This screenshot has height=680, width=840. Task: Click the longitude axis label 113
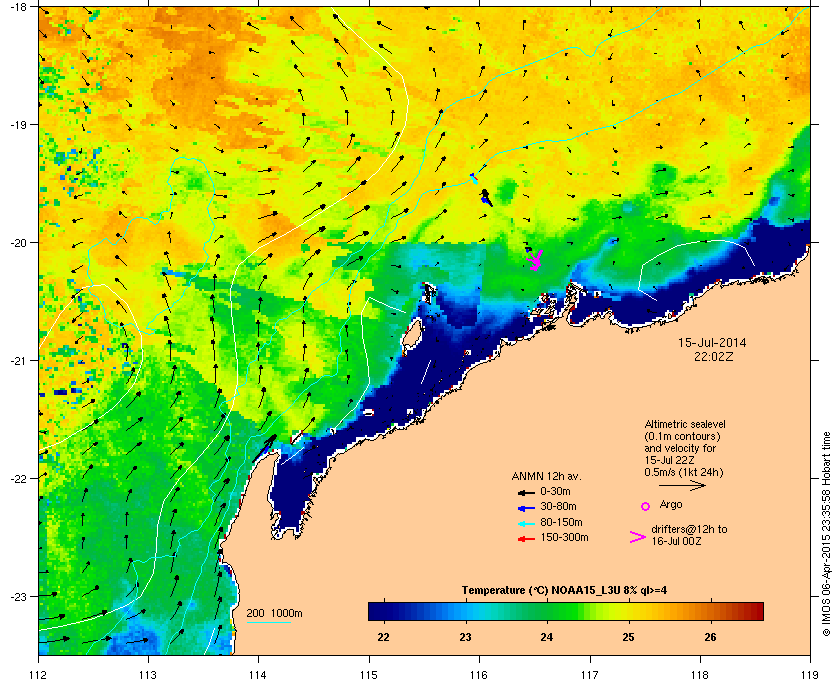[x=148, y=675]
